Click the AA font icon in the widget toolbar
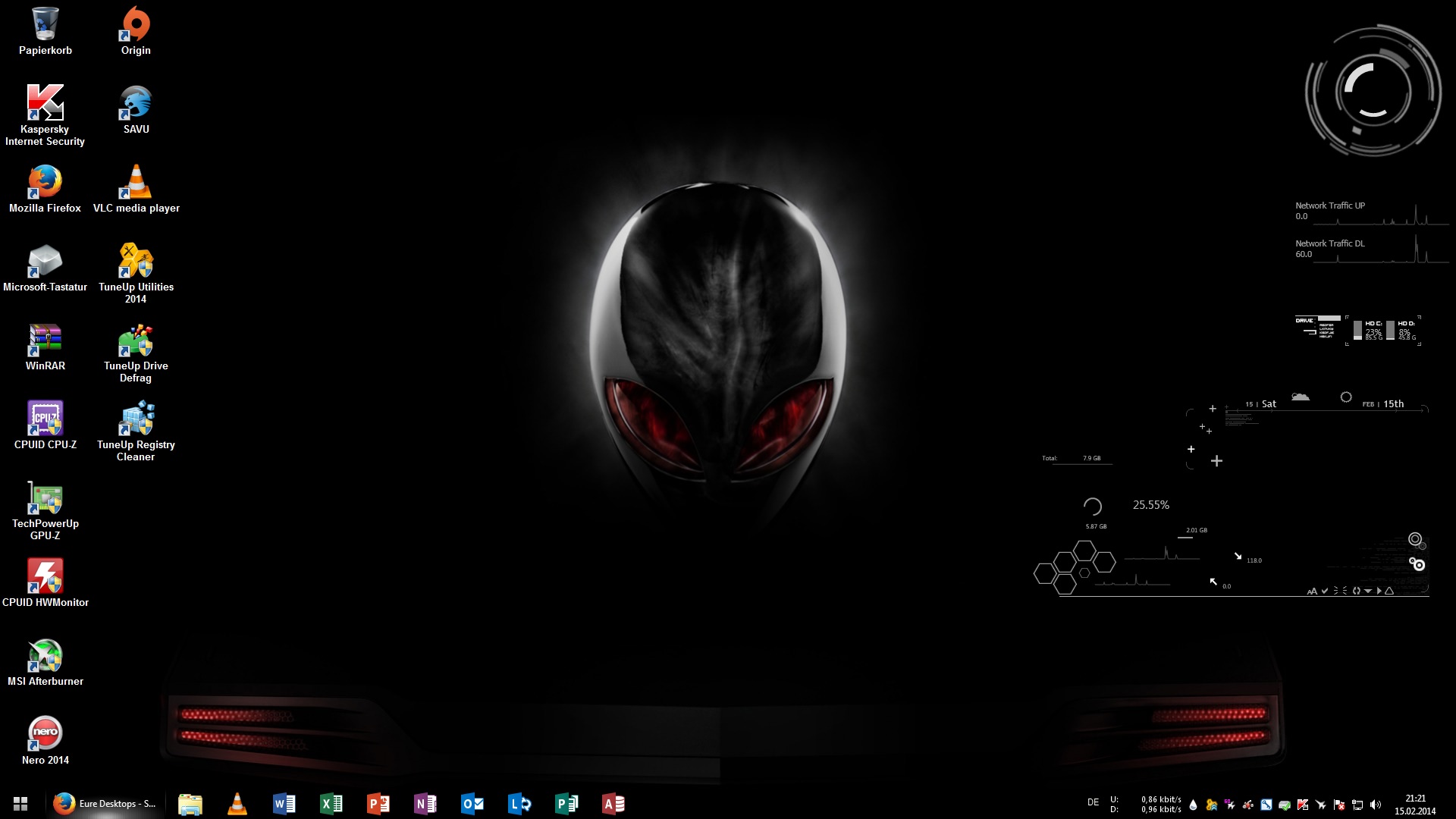Image resolution: width=1456 pixels, height=819 pixels. [1312, 591]
